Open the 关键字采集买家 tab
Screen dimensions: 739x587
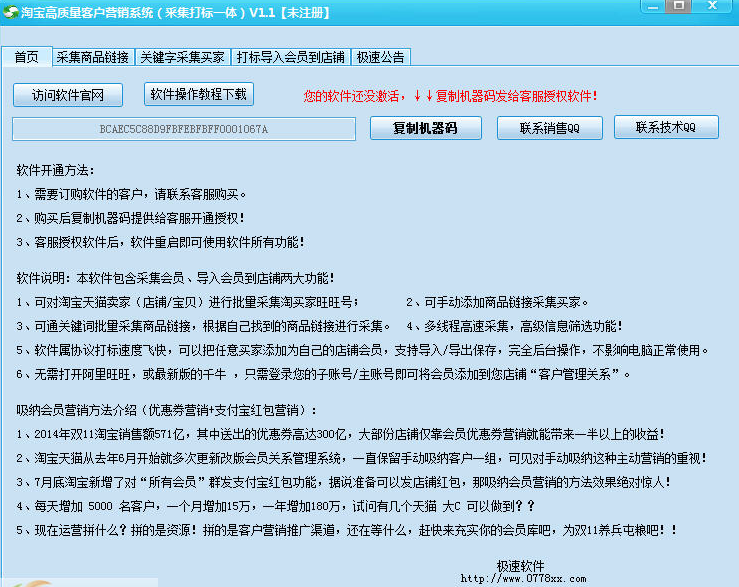182,57
